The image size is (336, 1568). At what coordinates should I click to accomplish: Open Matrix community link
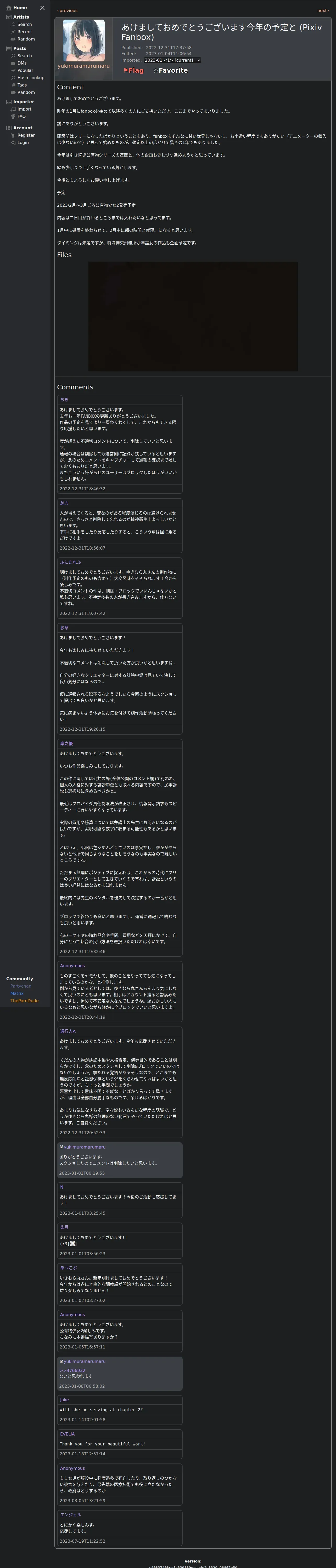[x=17, y=993]
